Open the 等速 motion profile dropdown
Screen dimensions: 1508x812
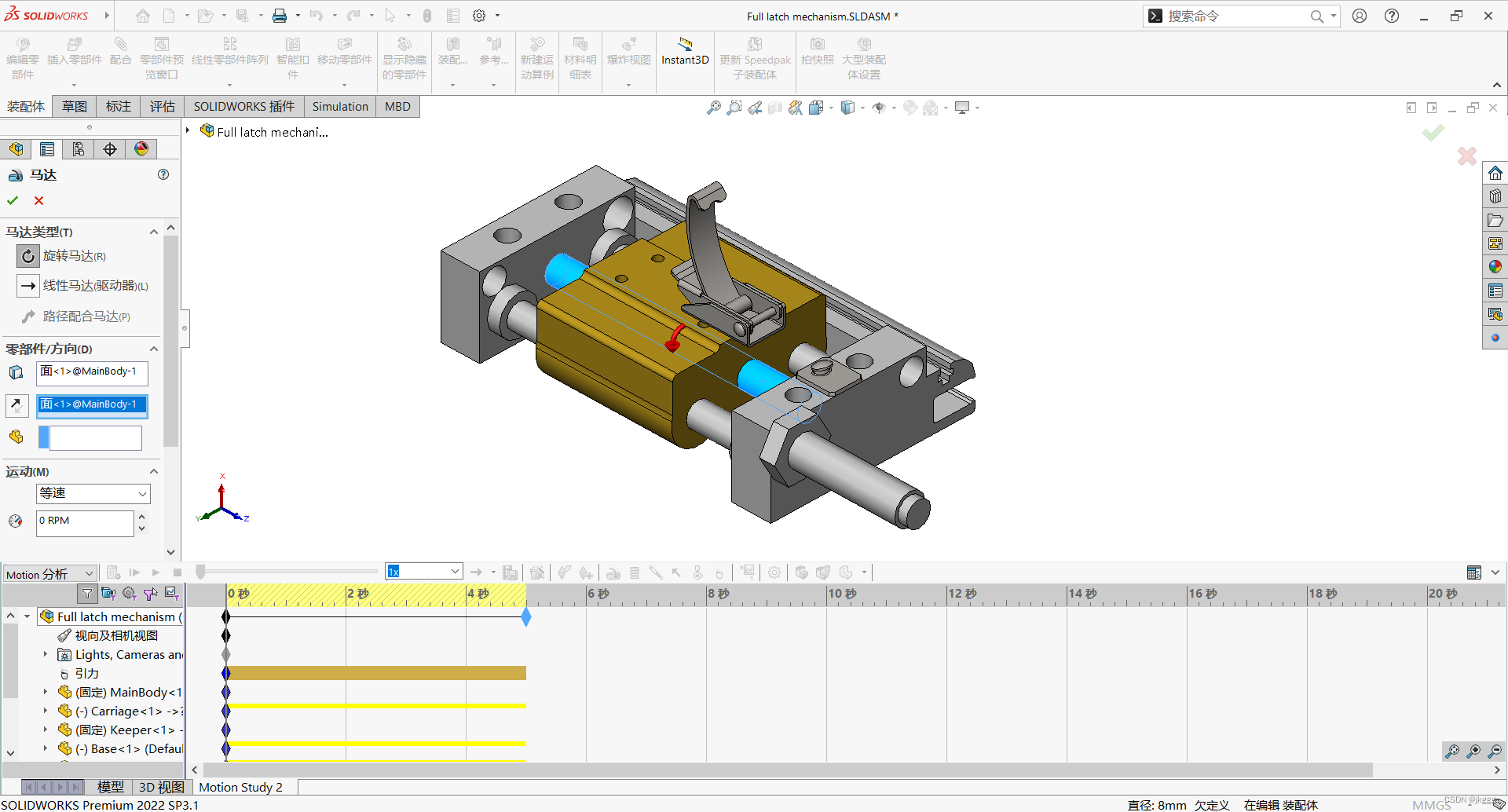coord(142,493)
